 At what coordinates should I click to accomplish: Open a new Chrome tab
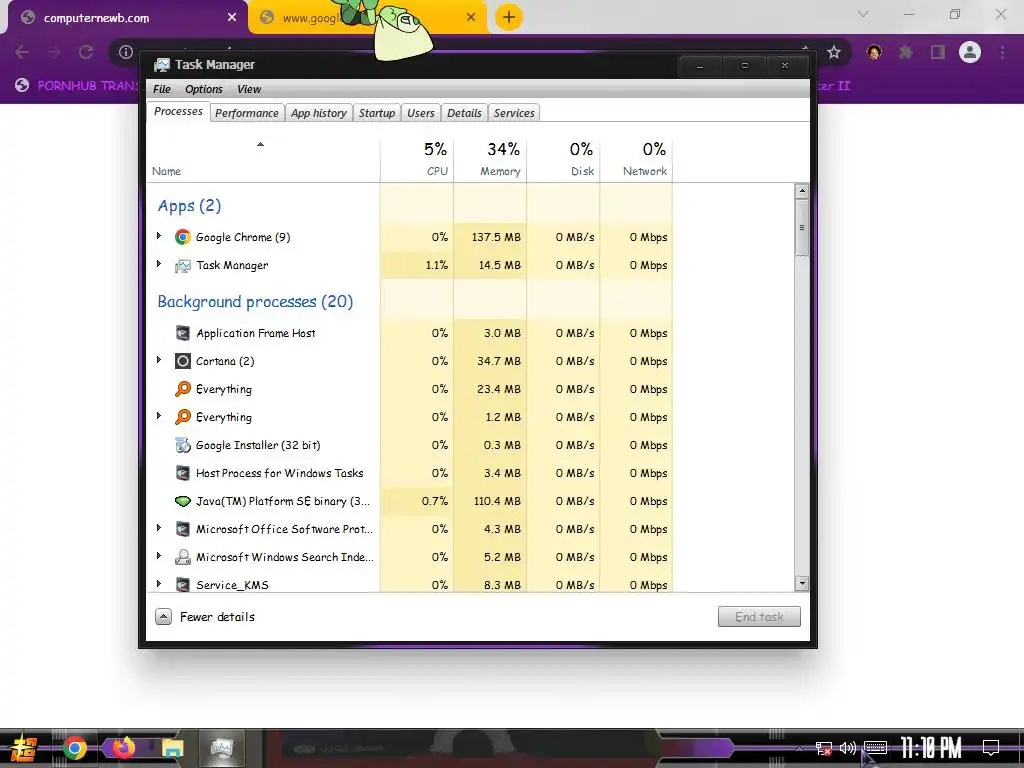click(509, 17)
